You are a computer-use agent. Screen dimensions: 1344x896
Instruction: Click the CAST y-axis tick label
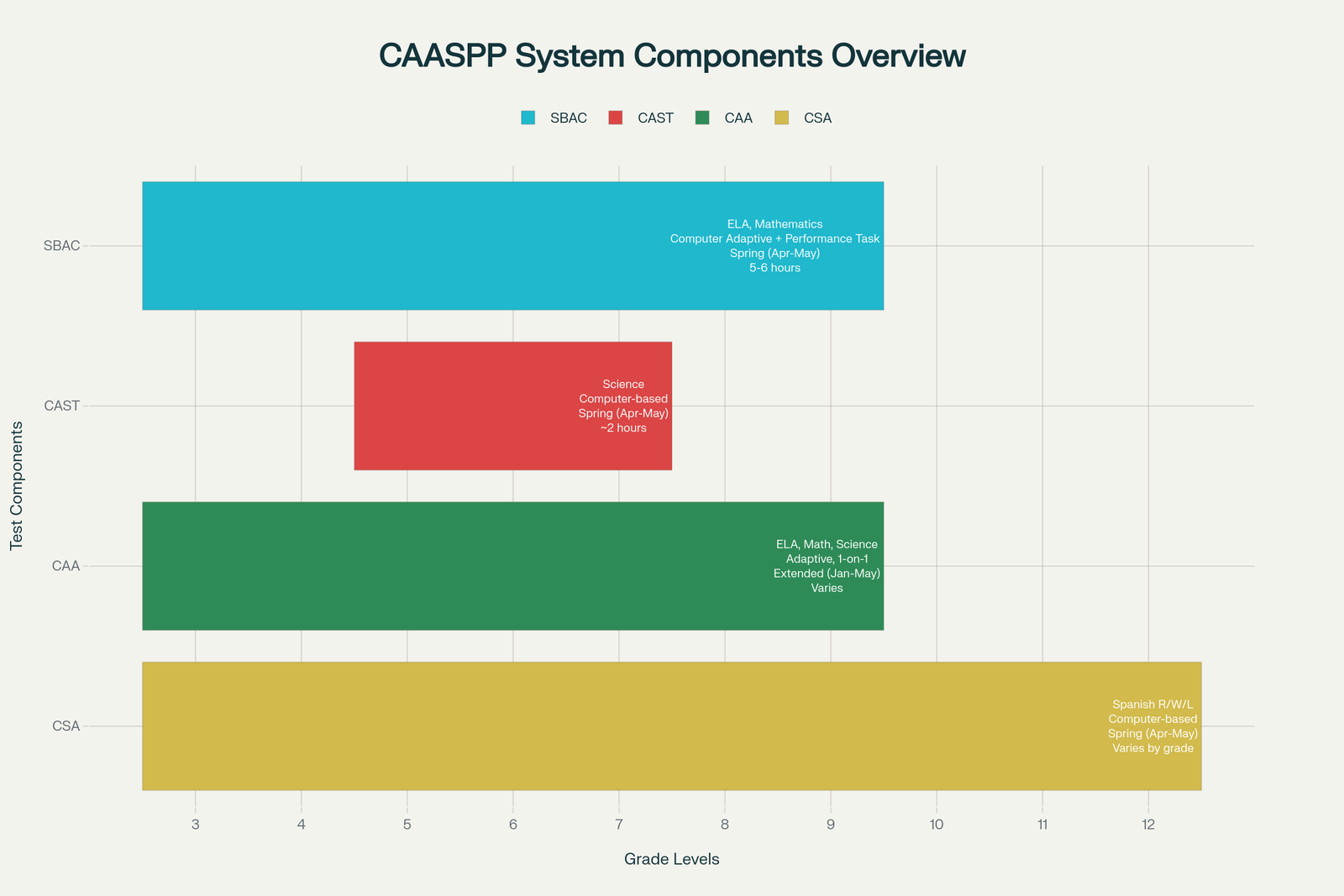61,406
